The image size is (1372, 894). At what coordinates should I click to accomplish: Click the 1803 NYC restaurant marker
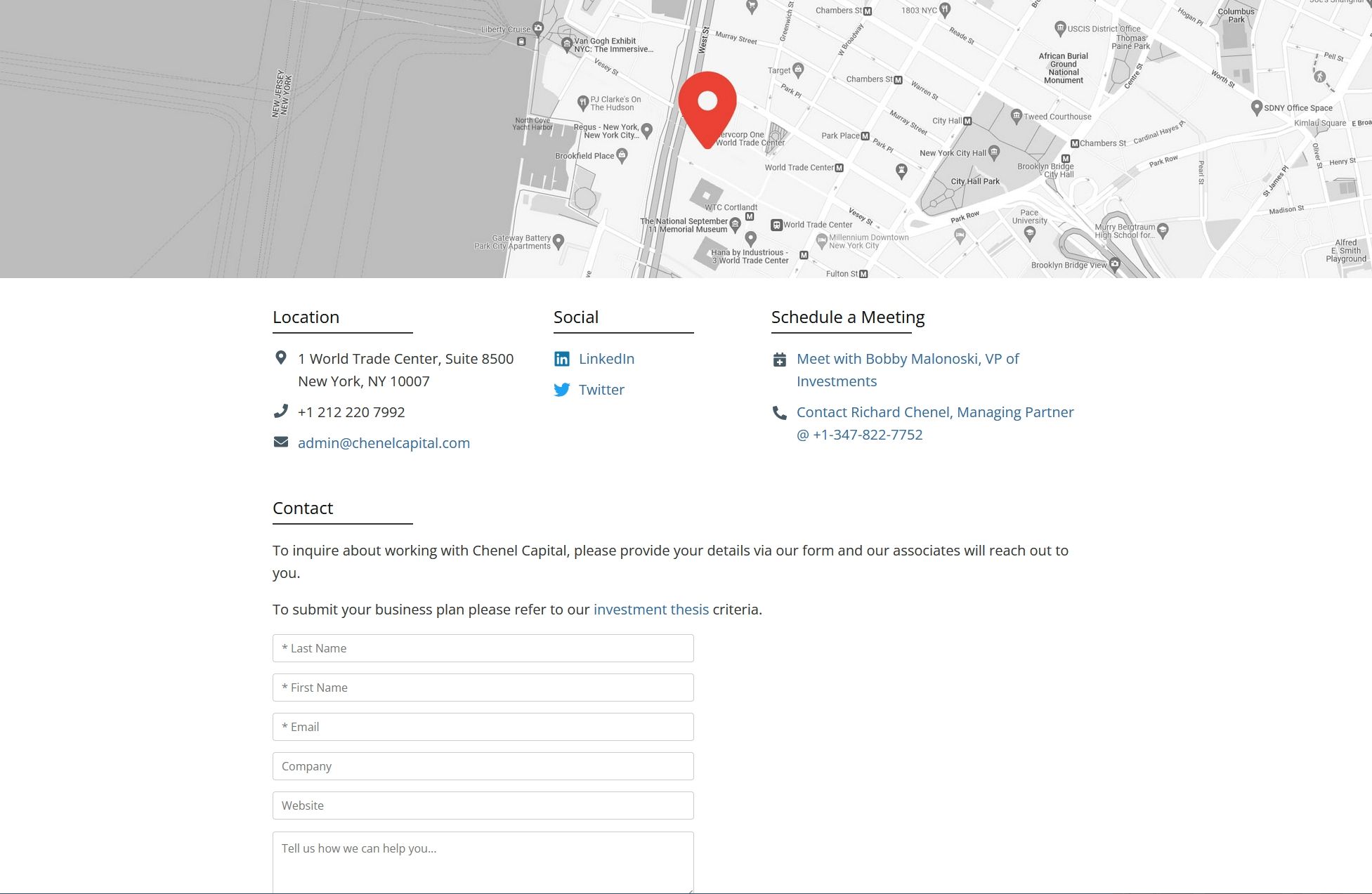[945, 10]
